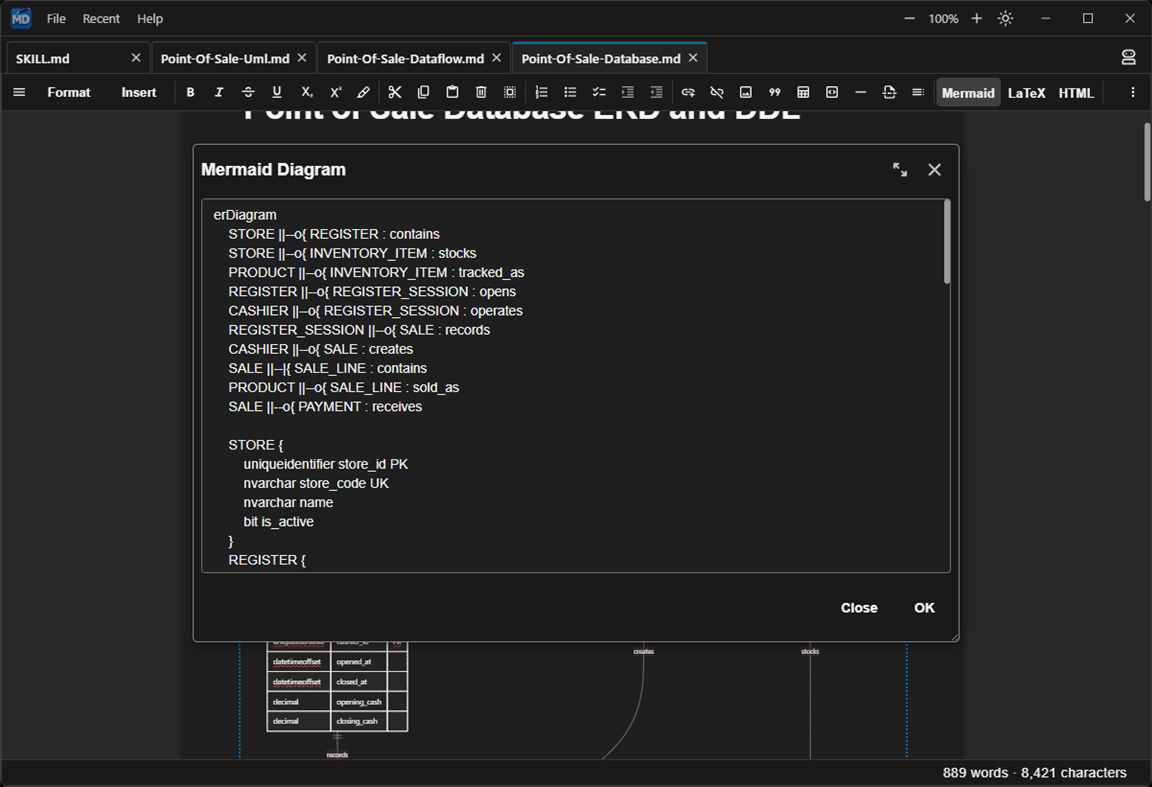Viewport: 1152px width, 787px height.
Task: Insert a code block
Action: coord(832,93)
